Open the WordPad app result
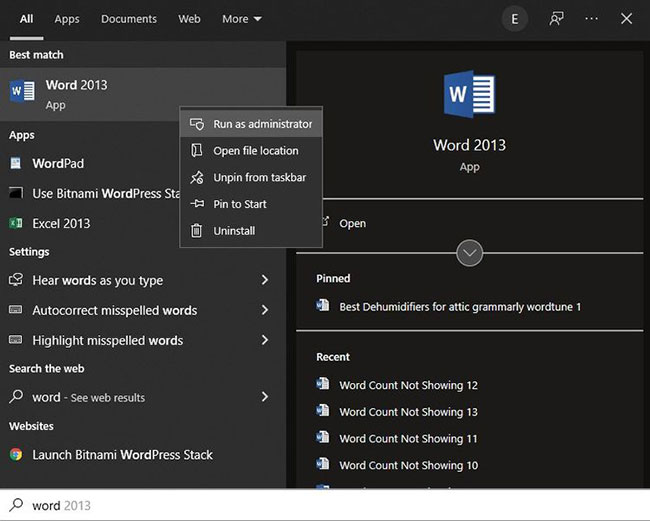This screenshot has height=521, width=650. click(x=58, y=163)
